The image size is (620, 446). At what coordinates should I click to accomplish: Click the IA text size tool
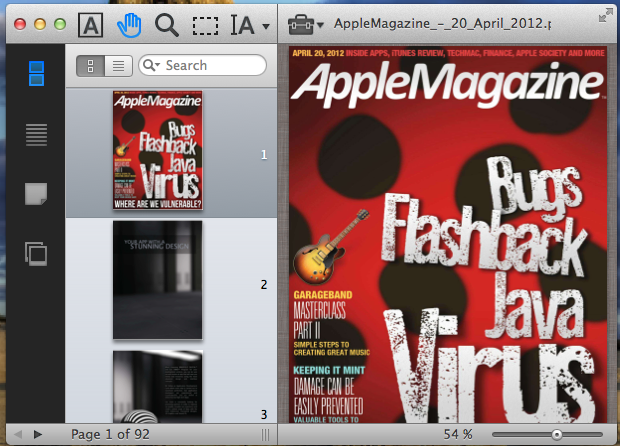pyautogui.click(x=242, y=25)
